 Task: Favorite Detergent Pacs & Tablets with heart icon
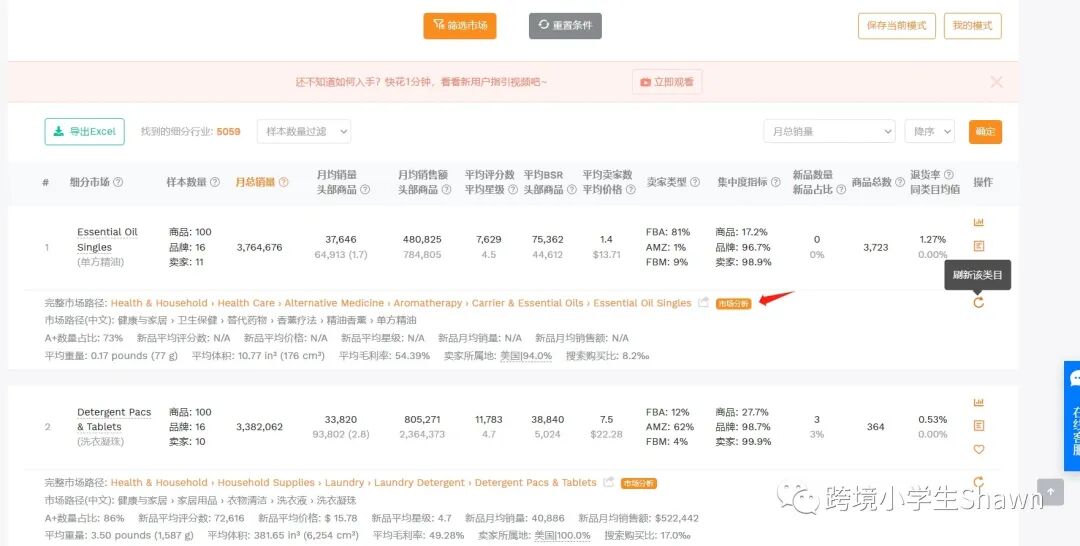point(978,450)
